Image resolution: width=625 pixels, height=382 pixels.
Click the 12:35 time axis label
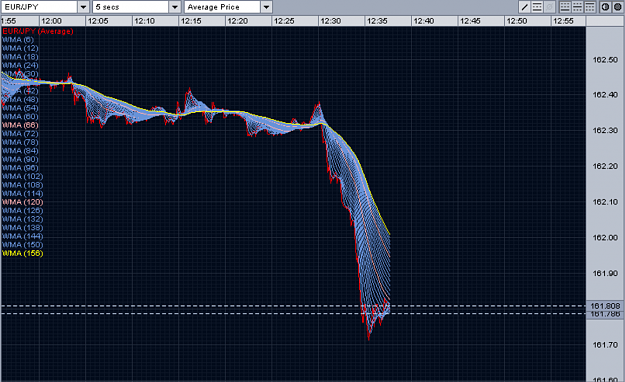377,21
